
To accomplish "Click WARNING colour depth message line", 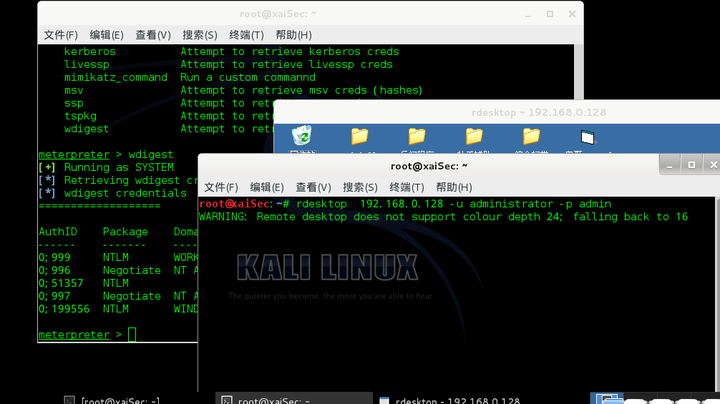I will point(444,217).
